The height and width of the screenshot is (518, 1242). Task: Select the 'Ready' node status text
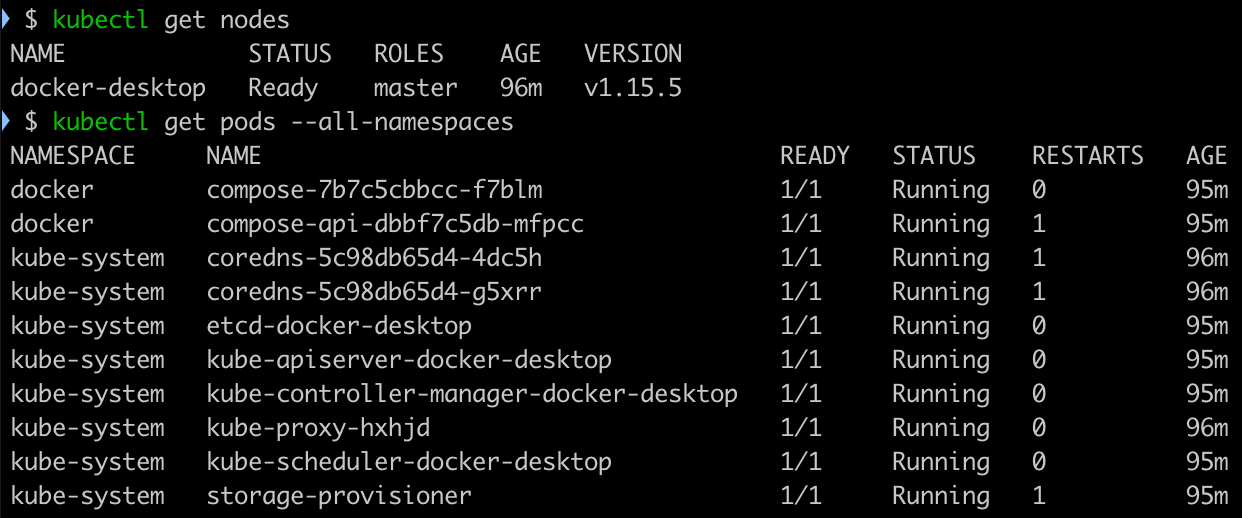point(283,88)
